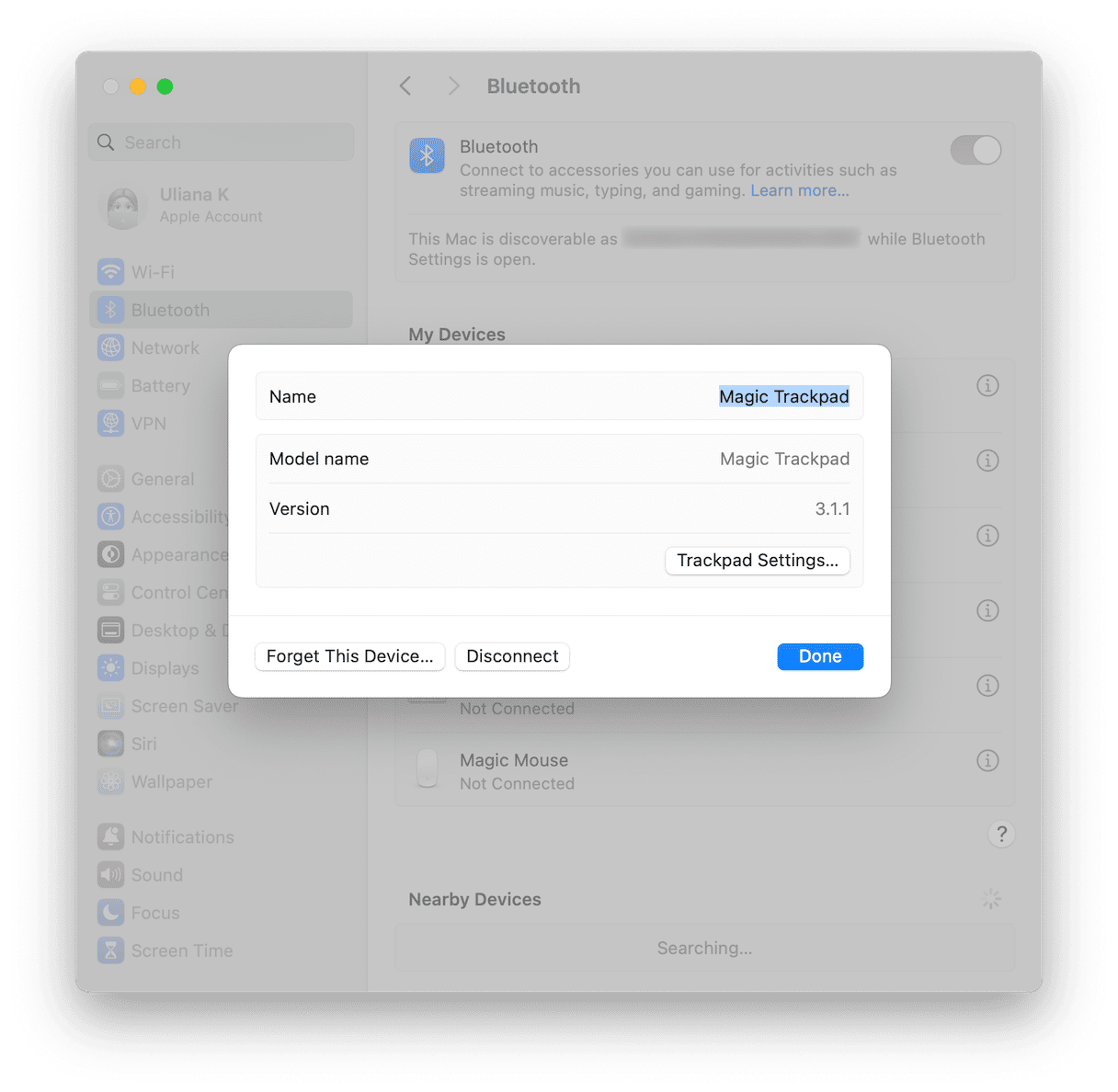The width and height of the screenshot is (1118, 1092).
Task: Click the General gear icon
Action: [110, 479]
